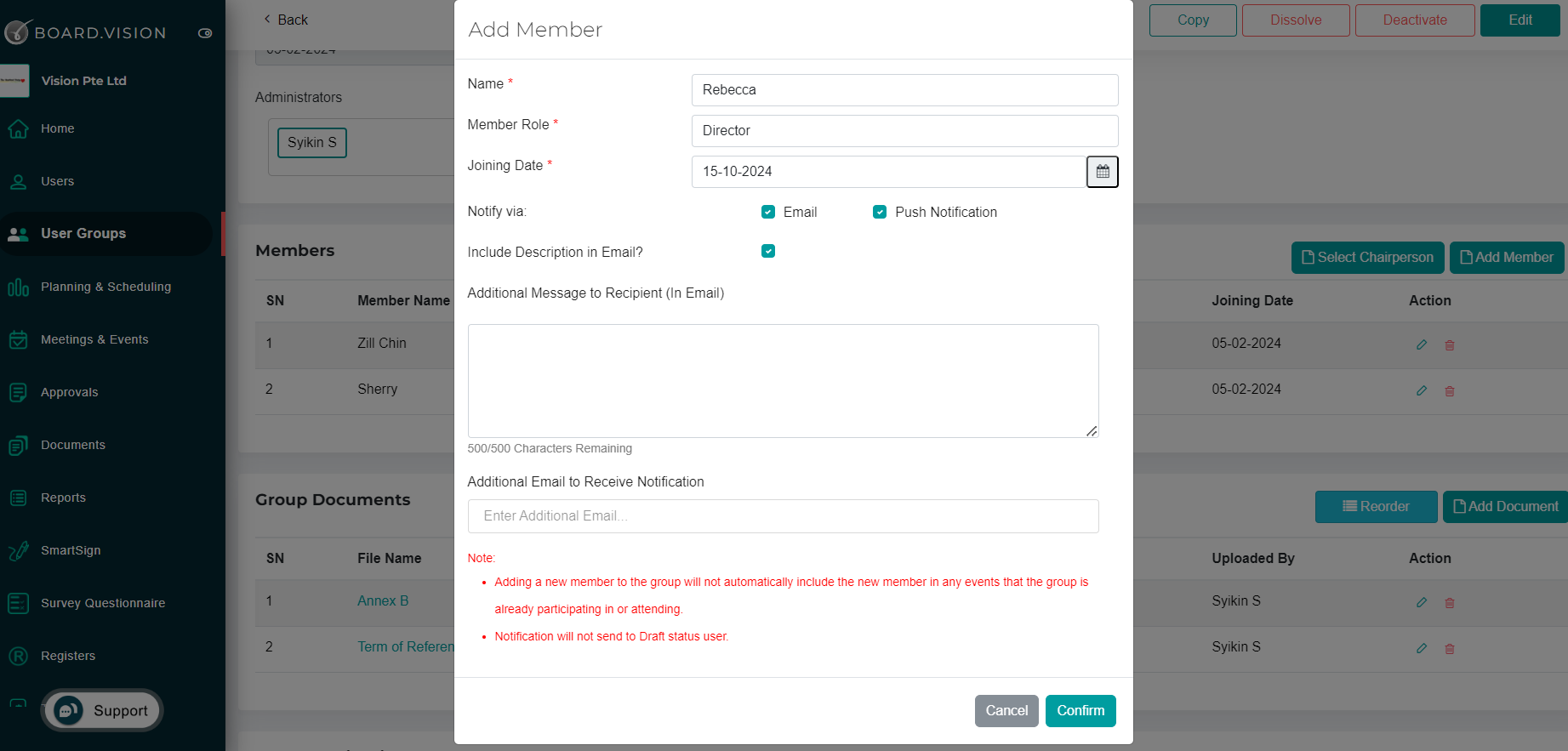Toggle sidebar visibility eye icon

click(205, 33)
